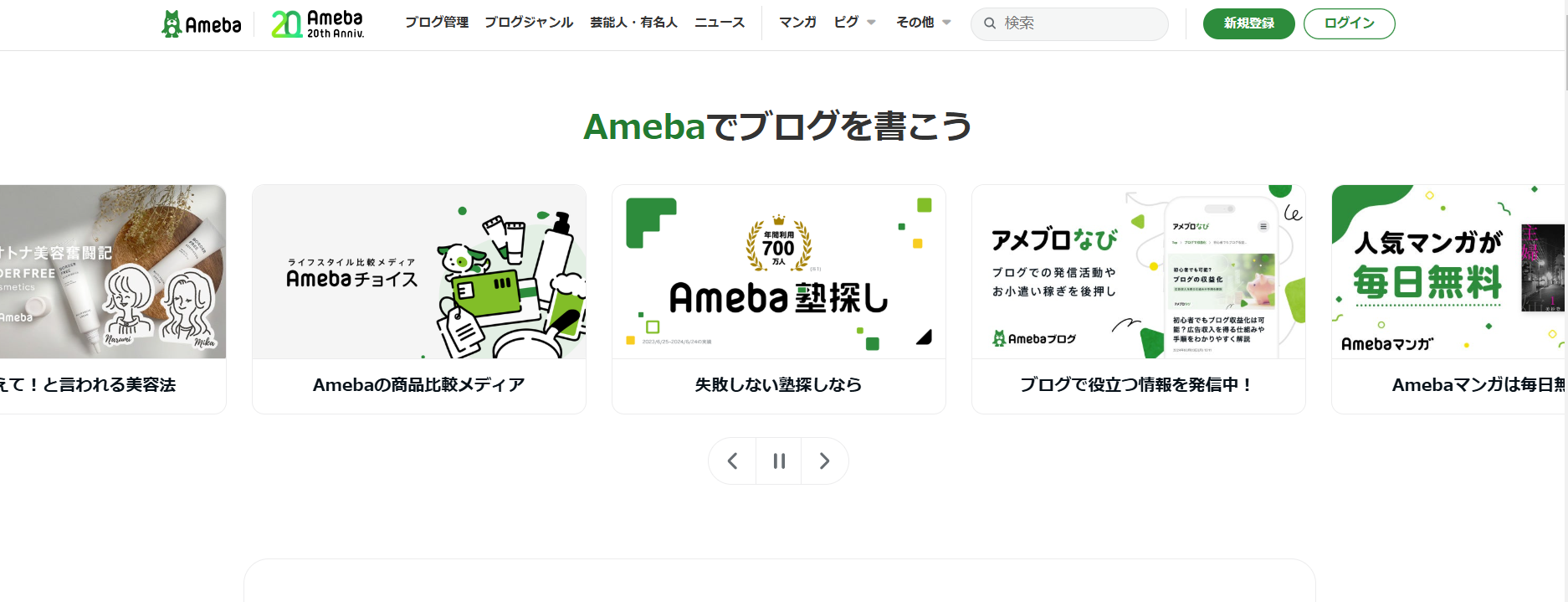Open ブログ管理 menu item
Viewport: 1568px width, 602px height.
[437, 23]
